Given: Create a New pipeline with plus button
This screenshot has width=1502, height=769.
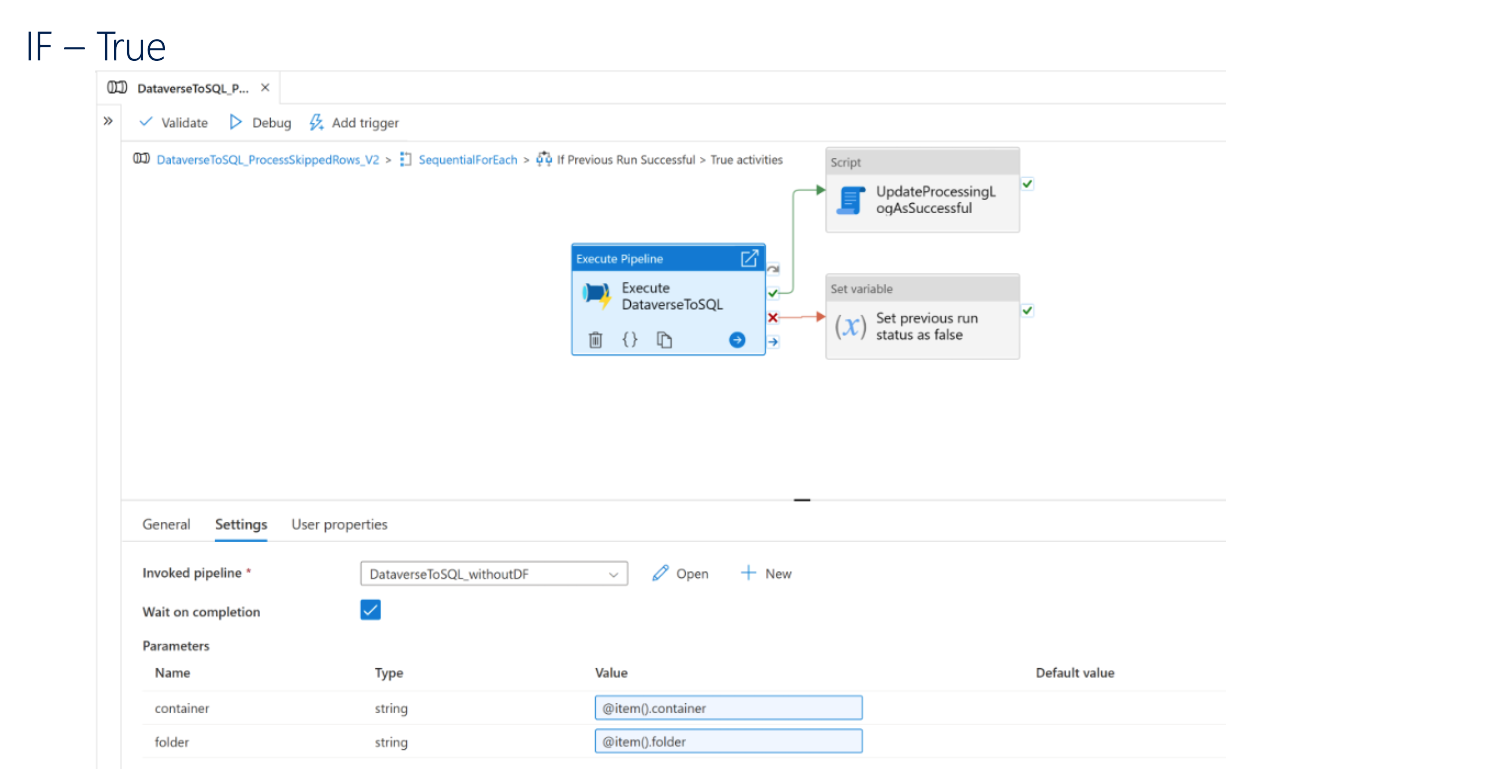Looking at the screenshot, I should click(766, 574).
